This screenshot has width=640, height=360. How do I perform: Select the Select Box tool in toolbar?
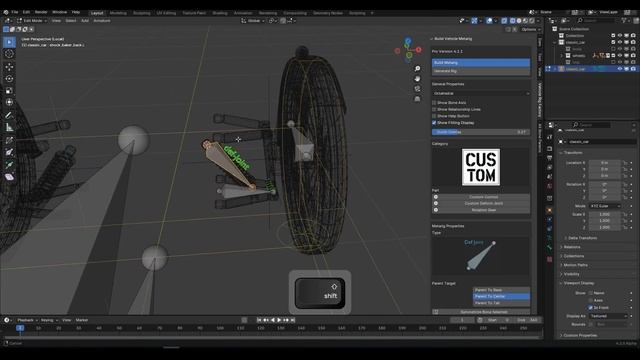coord(9,42)
